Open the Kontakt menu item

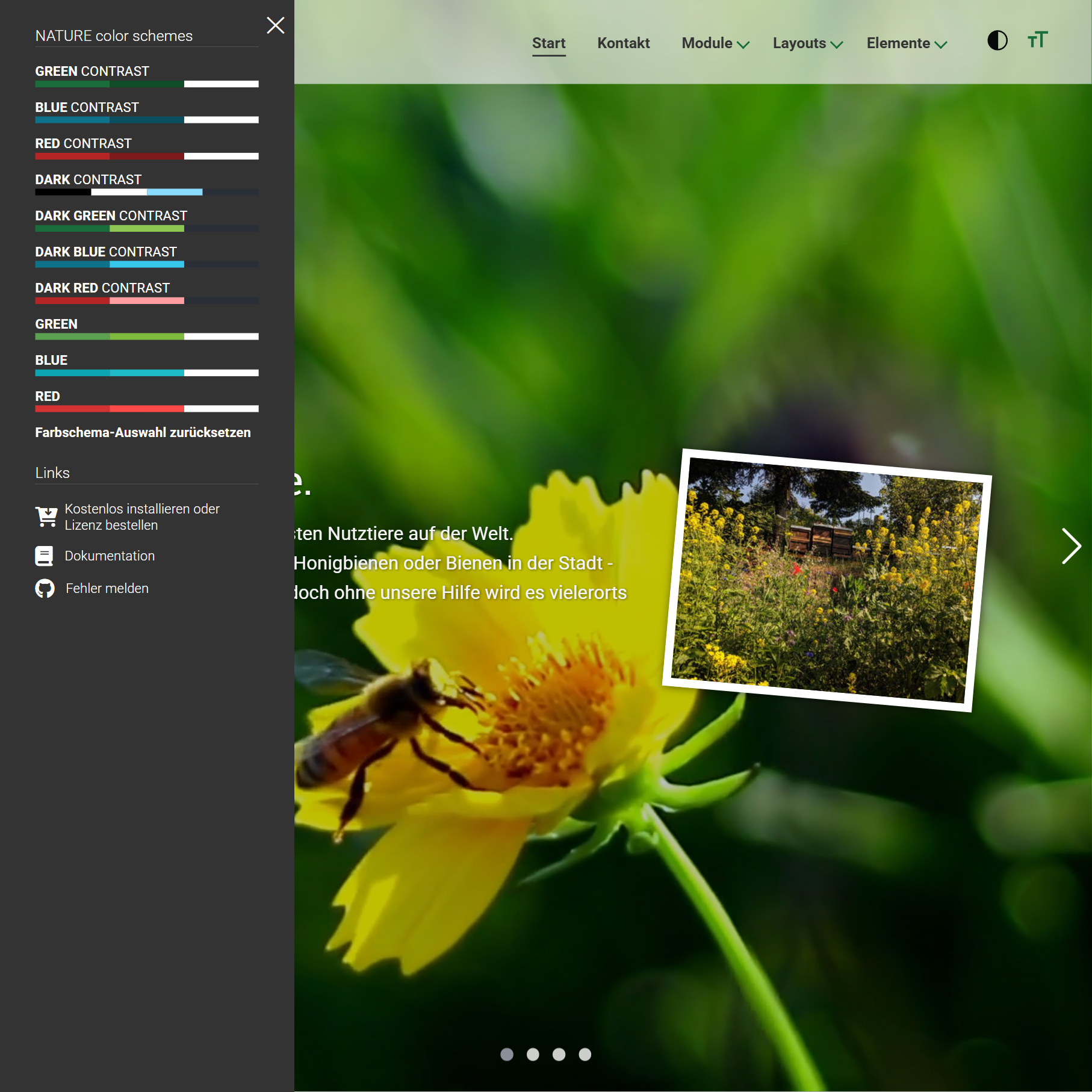[x=623, y=43]
